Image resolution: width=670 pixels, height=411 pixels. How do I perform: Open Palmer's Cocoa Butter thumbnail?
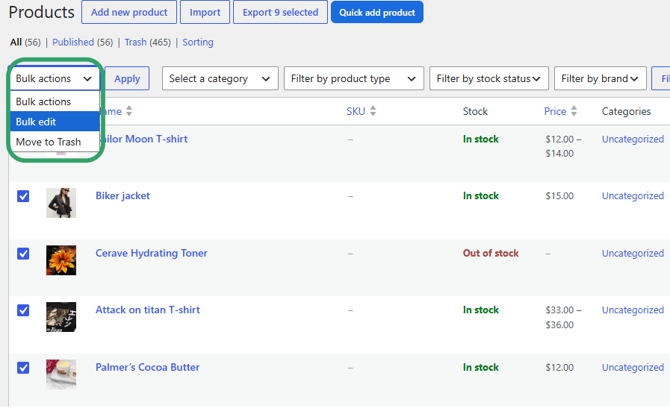click(x=61, y=374)
